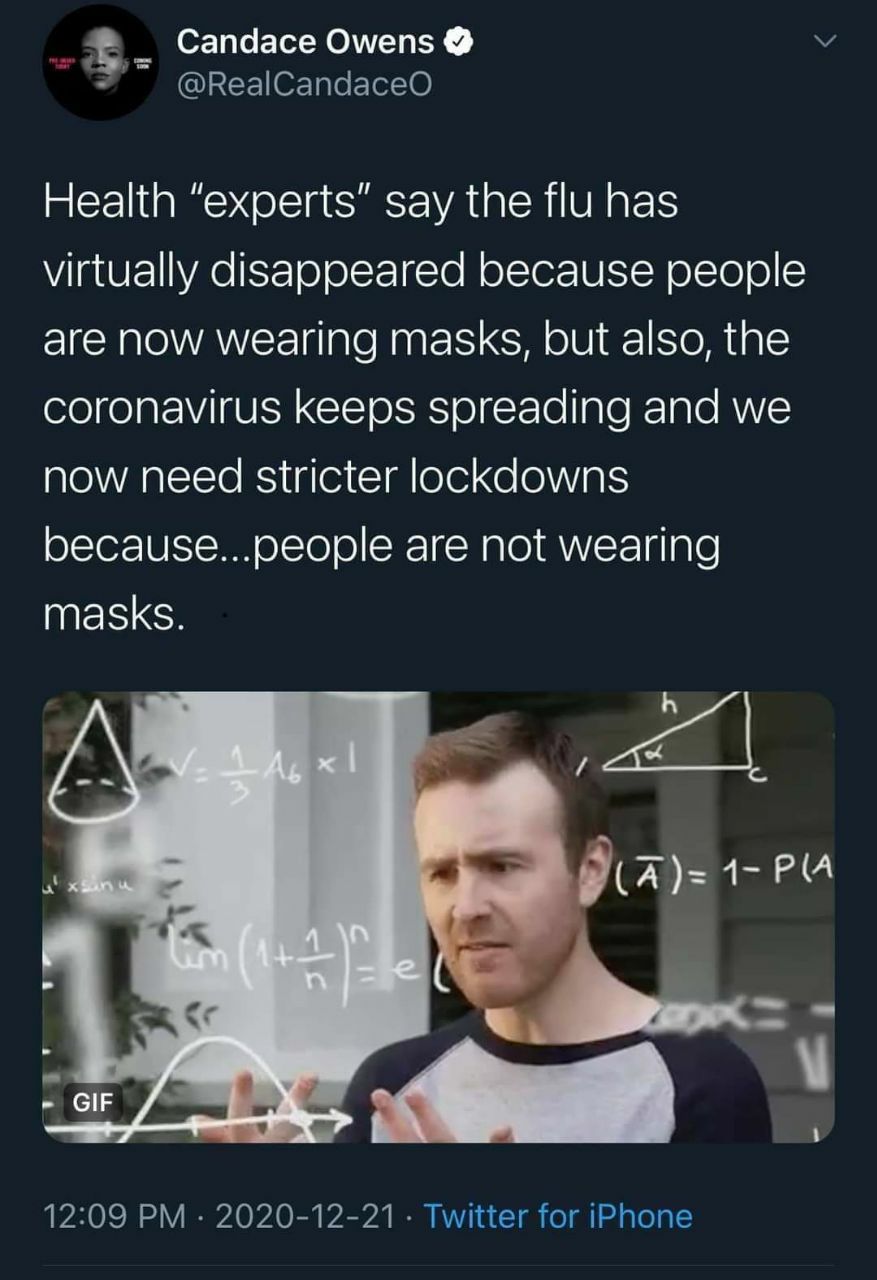Click the final word masks. in tweet
The width and height of the screenshot is (877, 1280).
coord(113,614)
